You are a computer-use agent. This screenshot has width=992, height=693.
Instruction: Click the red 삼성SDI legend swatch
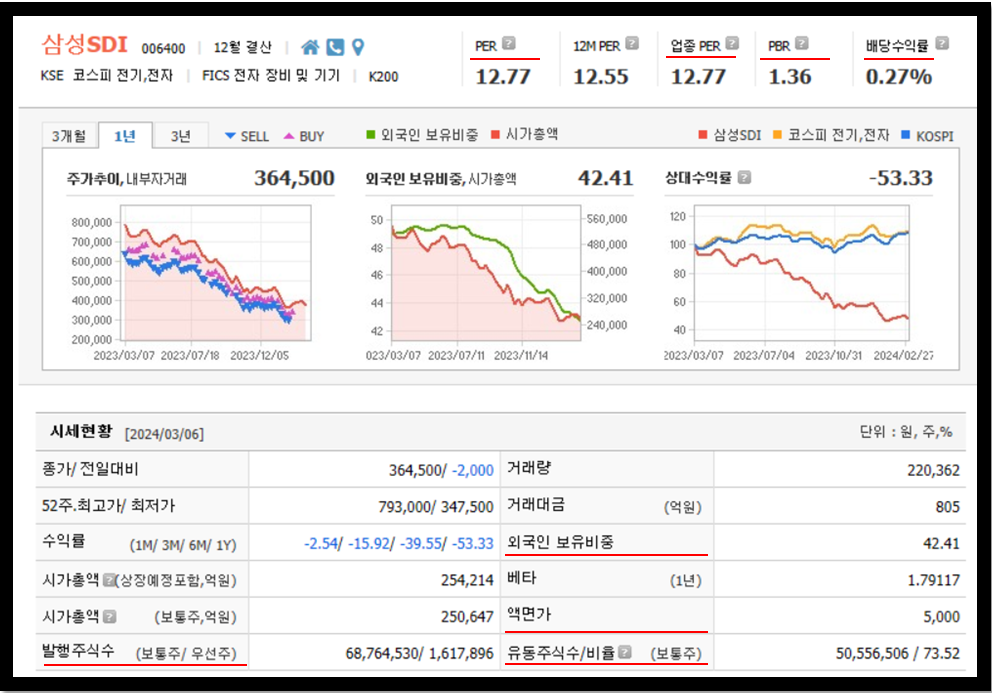coord(702,134)
